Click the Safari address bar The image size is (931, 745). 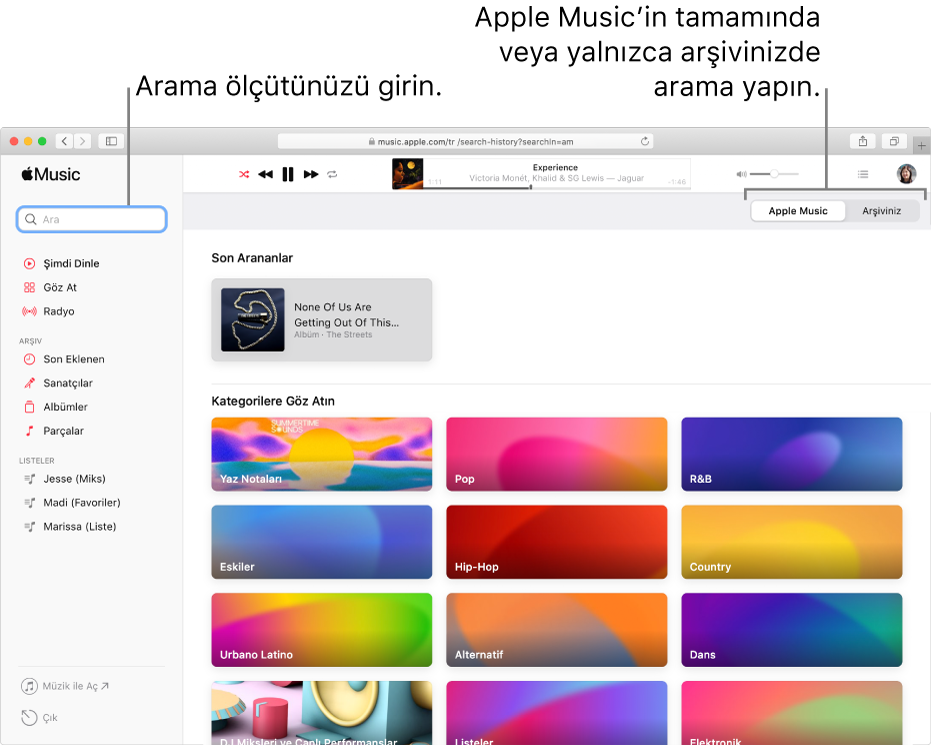[x=466, y=141]
